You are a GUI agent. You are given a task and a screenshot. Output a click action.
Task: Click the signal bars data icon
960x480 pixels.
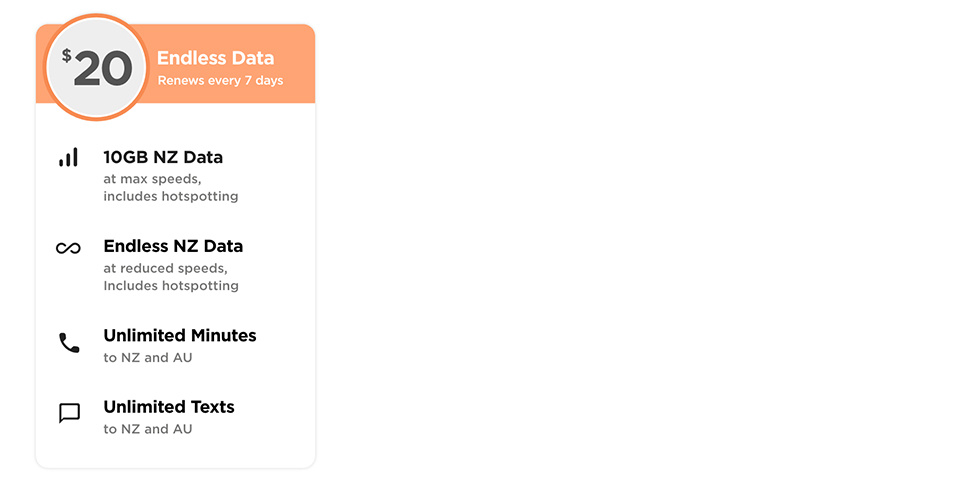click(69, 157)
